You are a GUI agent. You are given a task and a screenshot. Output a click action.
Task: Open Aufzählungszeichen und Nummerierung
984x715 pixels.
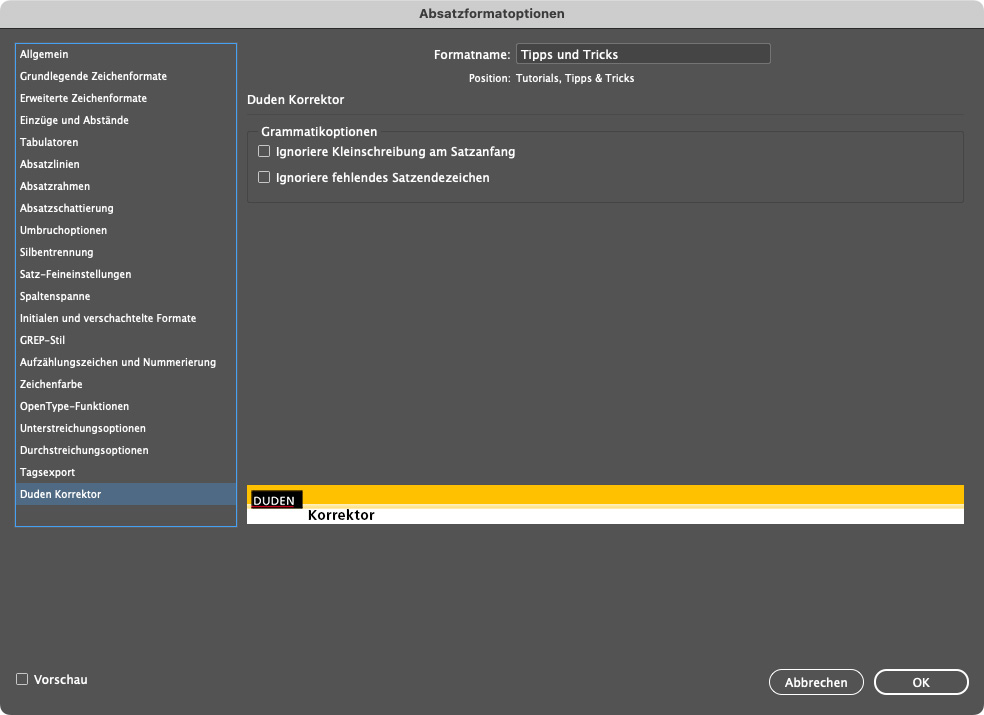tap(126, 362)
